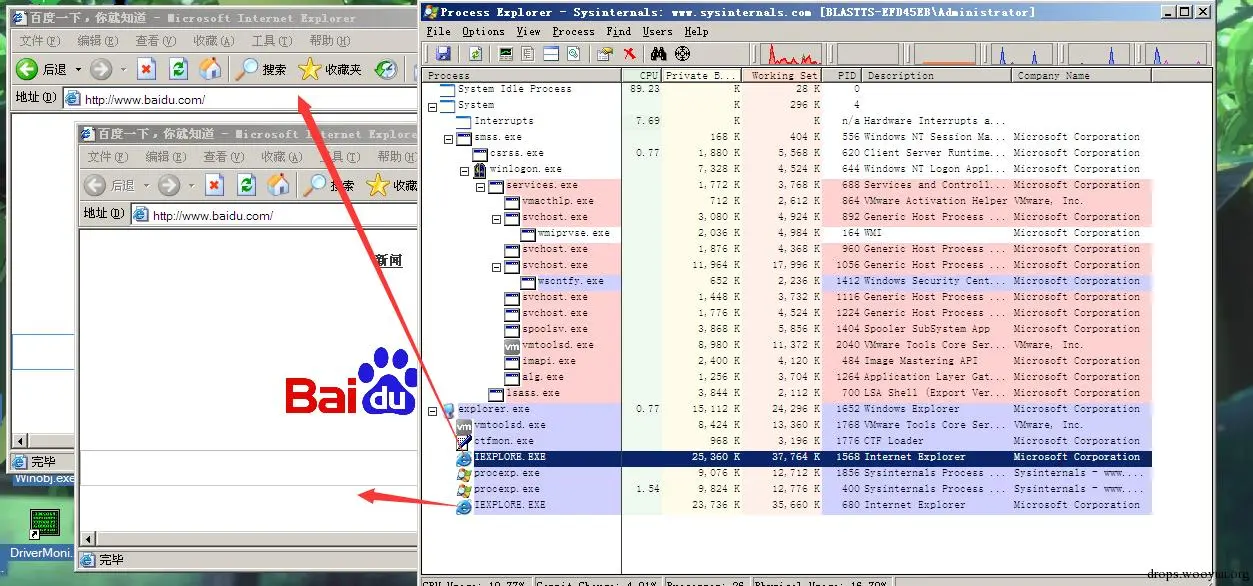Viewport: 1253px width, 586px height.
Task: Open Back history dropdown in the front IE window
Action: pyautogui.click(x=145, y=186)
